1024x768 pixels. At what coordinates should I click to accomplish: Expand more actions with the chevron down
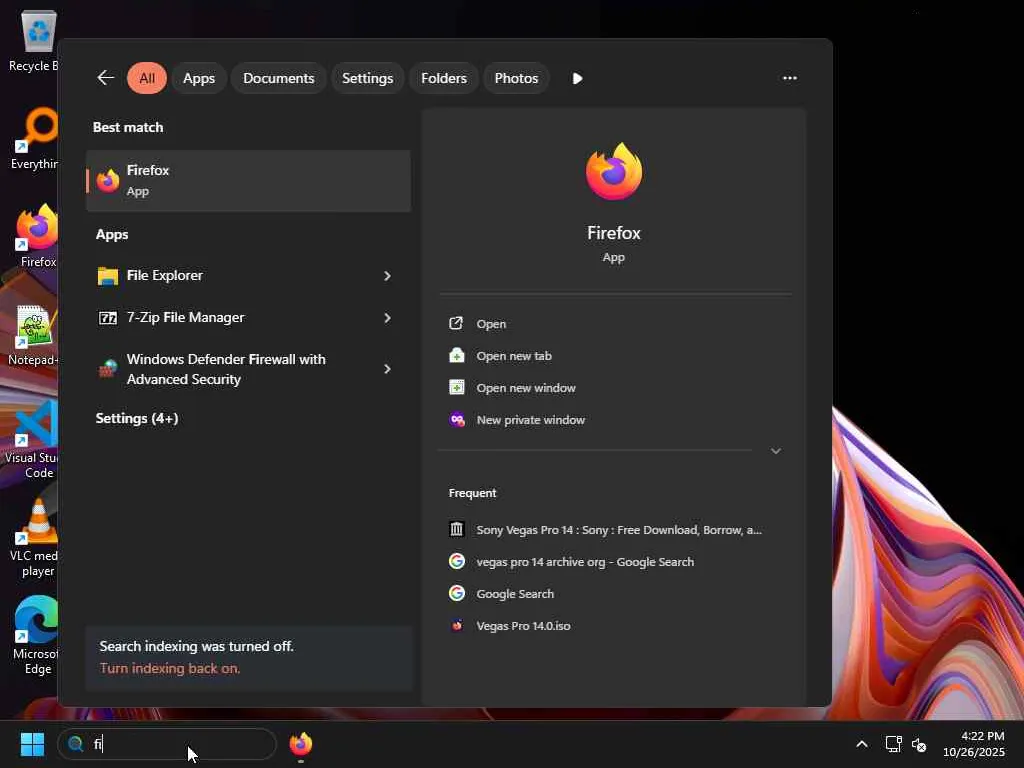tap(776, 451)
